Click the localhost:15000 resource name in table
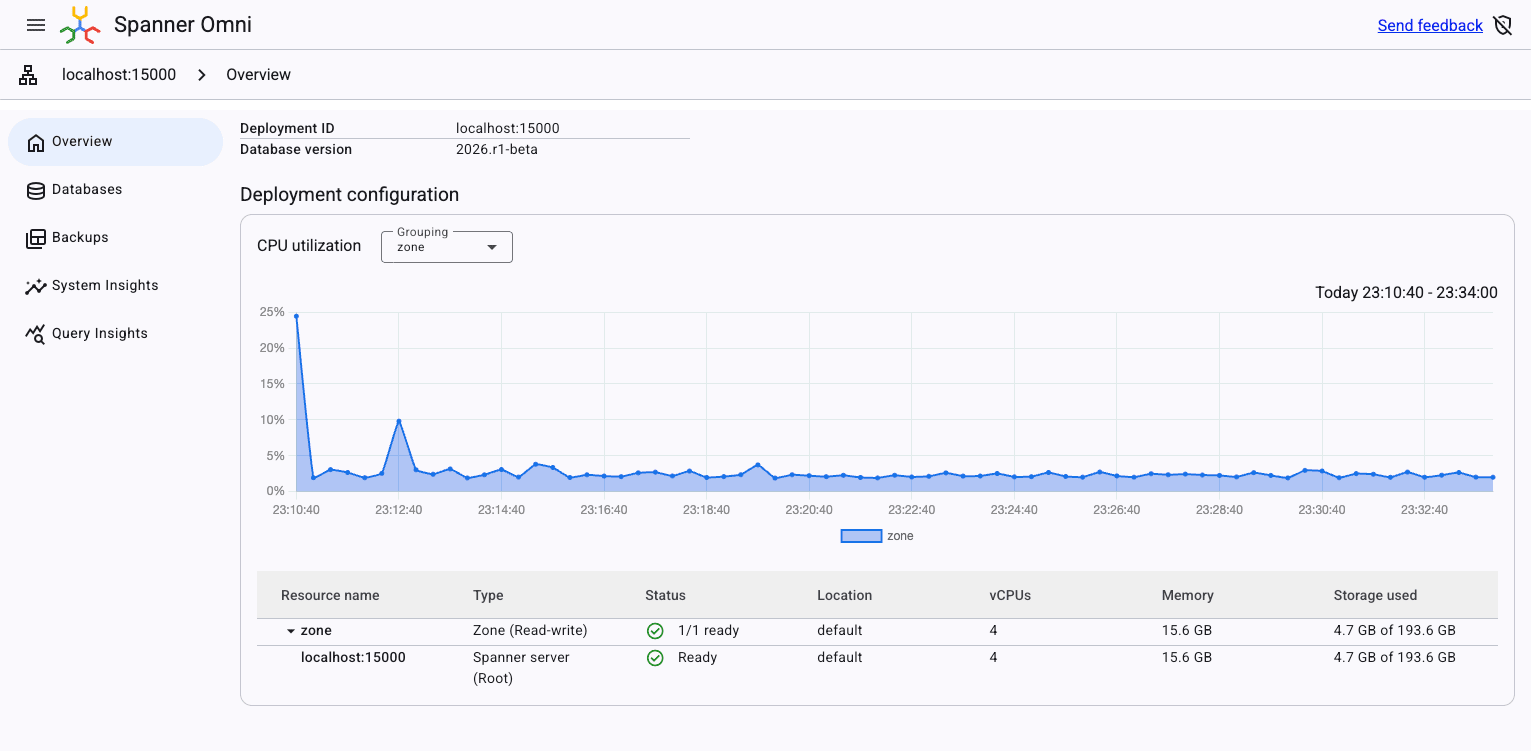Viewport: 1531px width, 751px height. tap(353, 658)
